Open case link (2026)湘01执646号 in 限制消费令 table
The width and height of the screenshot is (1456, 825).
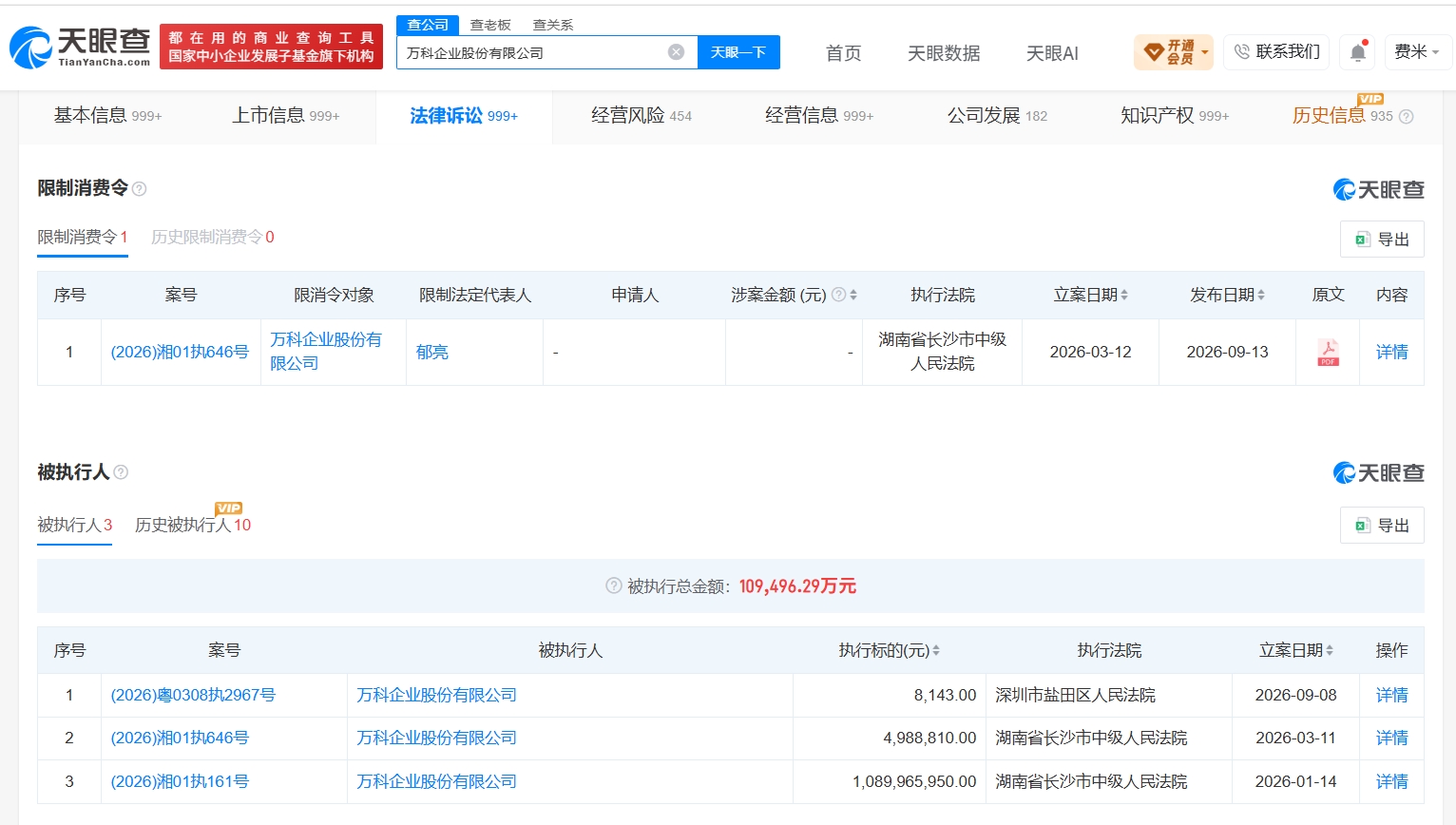click(x=180, y=353)
